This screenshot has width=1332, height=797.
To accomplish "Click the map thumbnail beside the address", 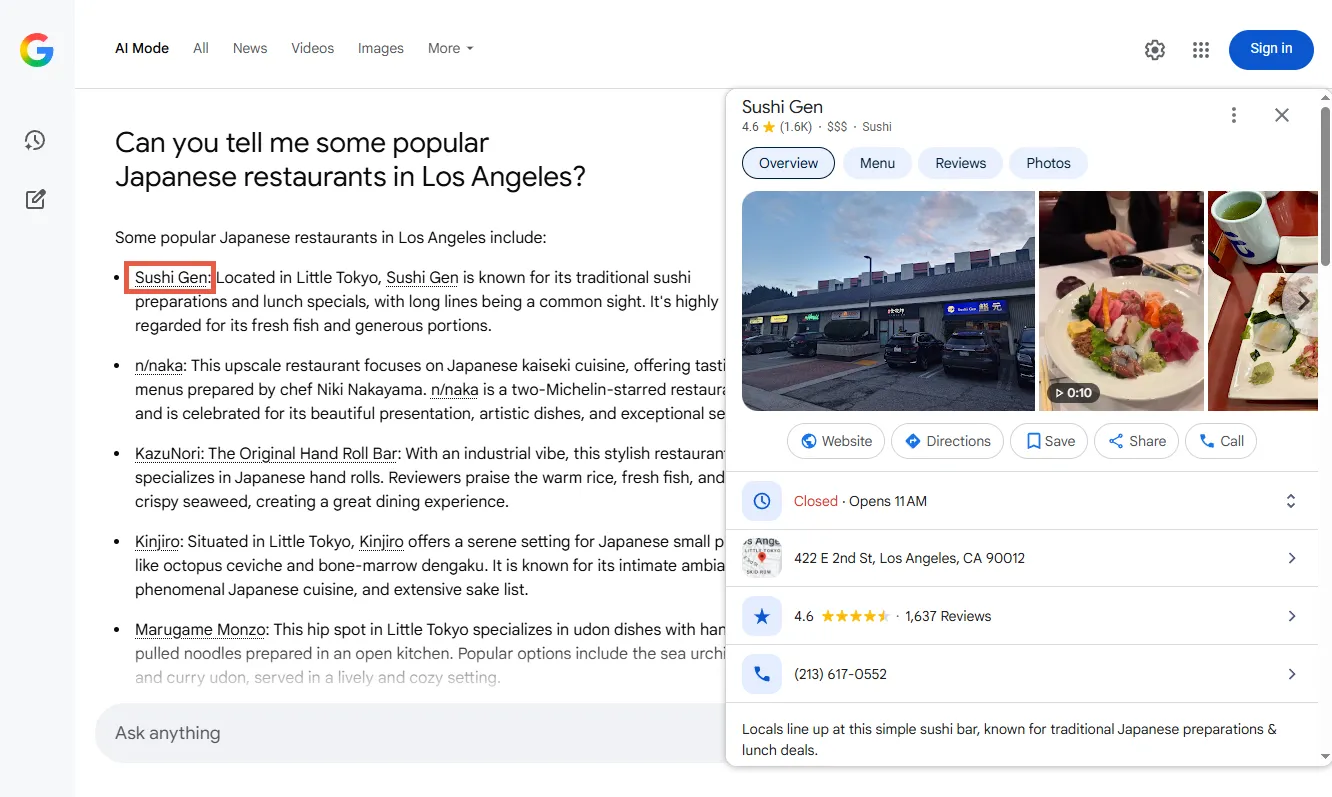I will (762, 558).
